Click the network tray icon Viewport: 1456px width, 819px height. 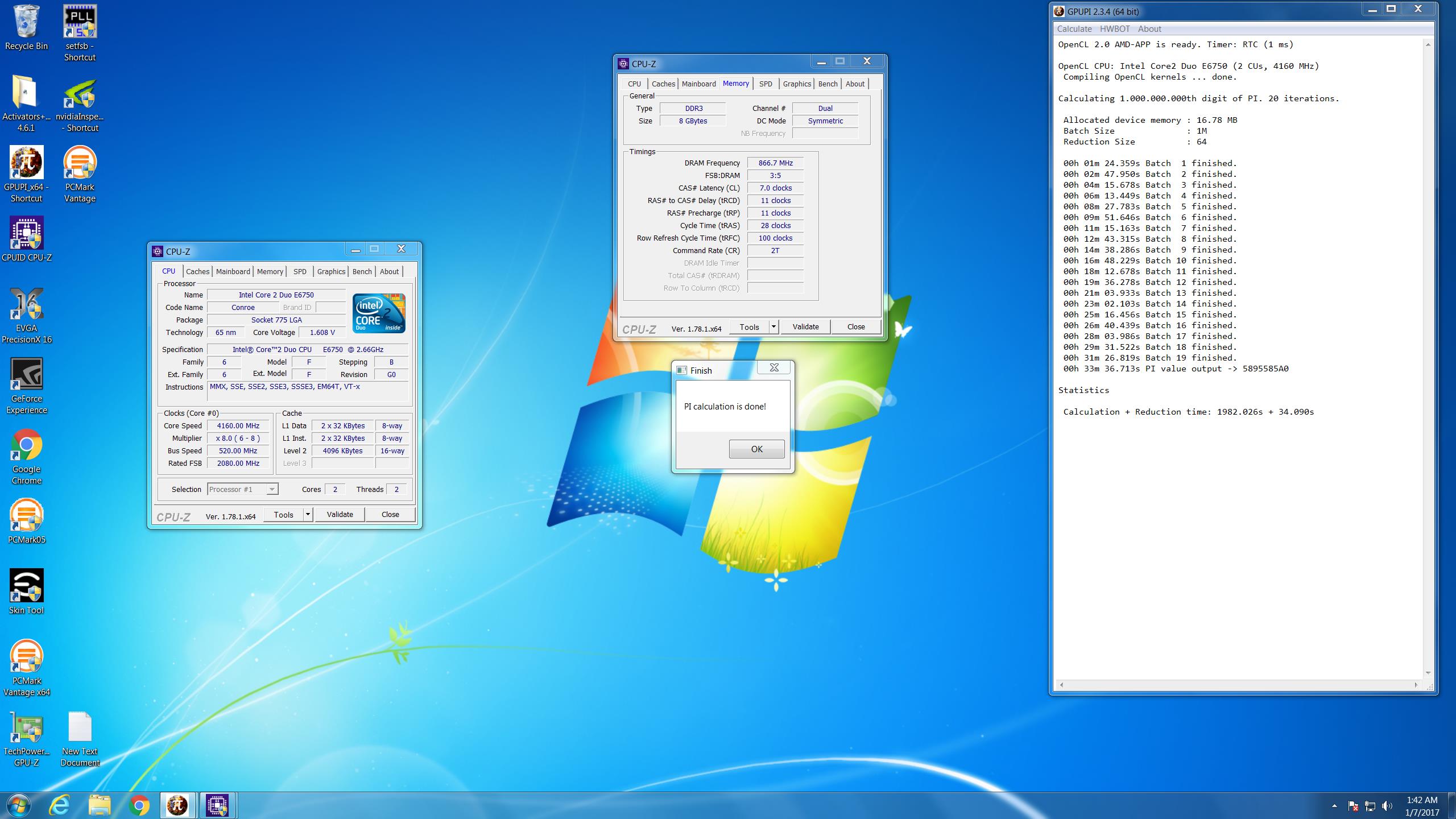pyautogui.click(x=1370, y=806)
